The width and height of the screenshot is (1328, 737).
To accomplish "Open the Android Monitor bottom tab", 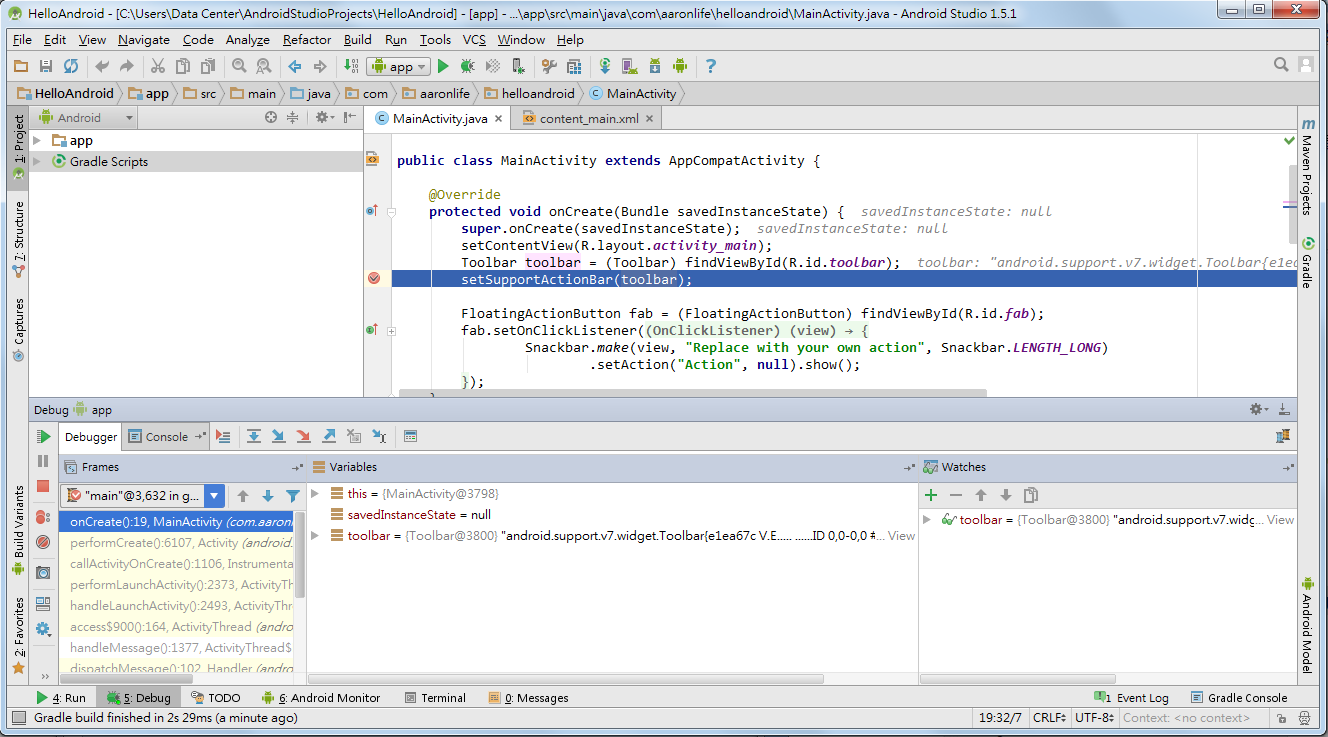I will coord(321,698).
